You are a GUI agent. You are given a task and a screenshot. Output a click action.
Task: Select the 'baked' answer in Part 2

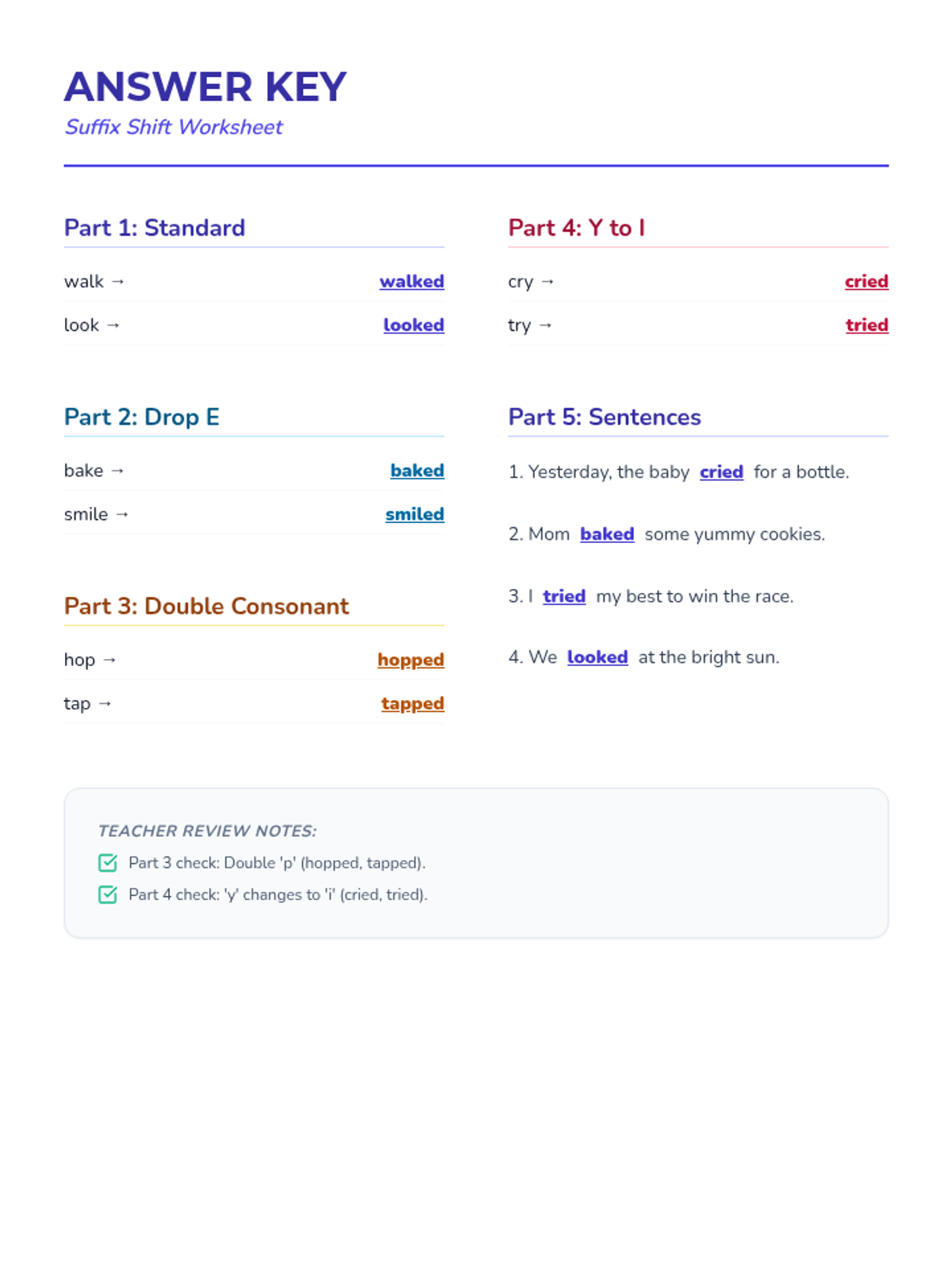(x=417, y=471)
